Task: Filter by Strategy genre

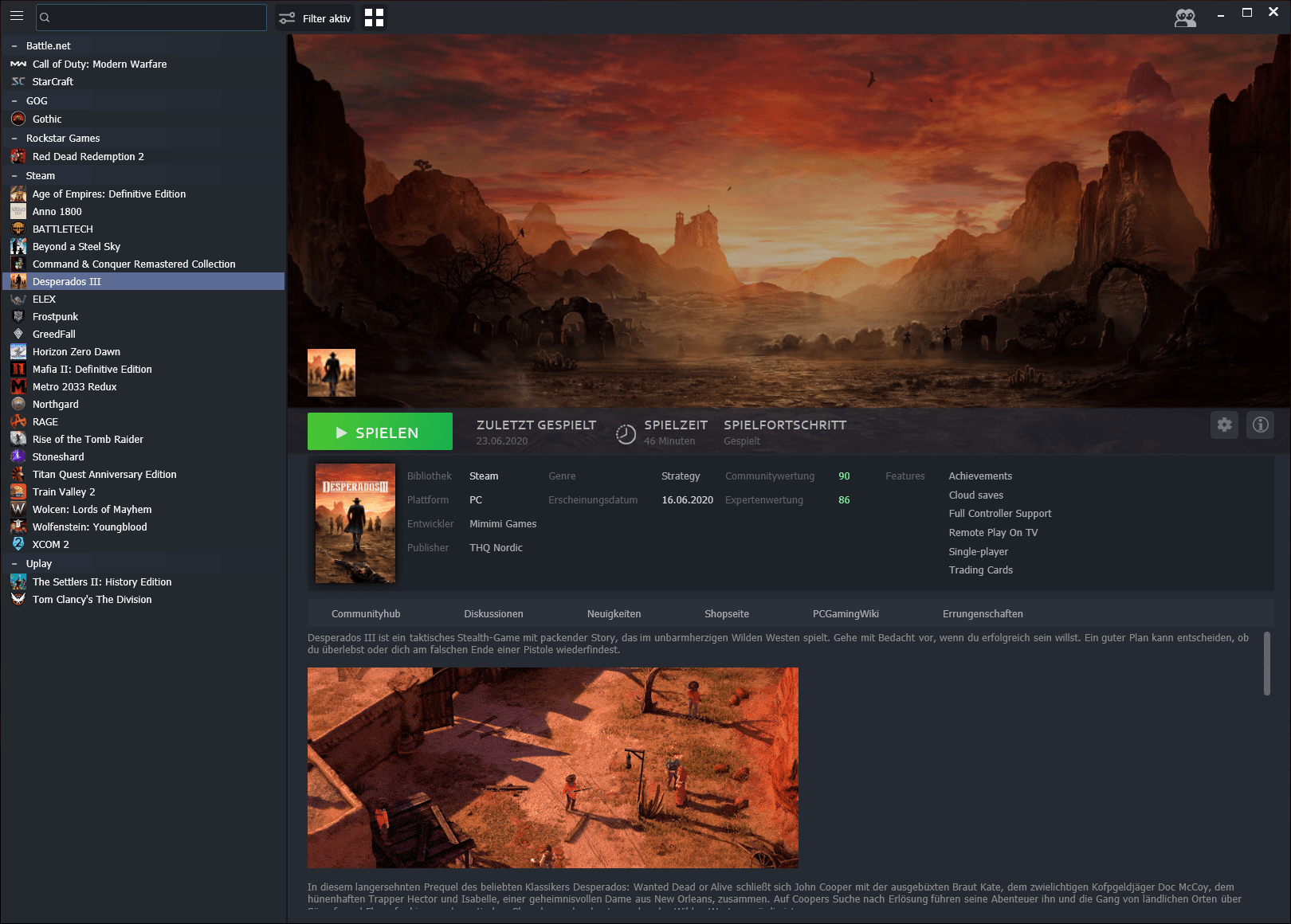Action: click(x=681, y=476)
